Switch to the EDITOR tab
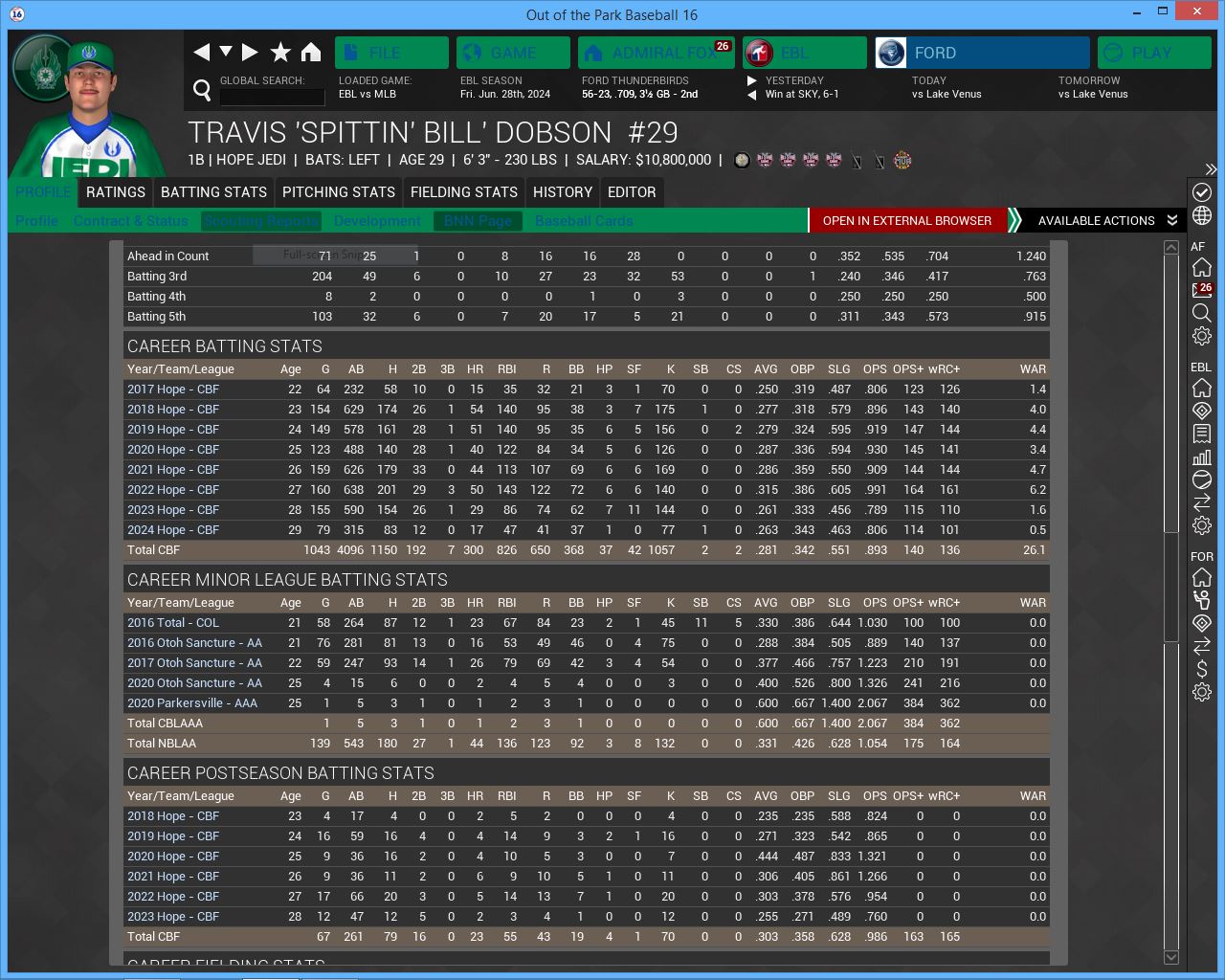The image size is (1225, 980). [632, 192]
